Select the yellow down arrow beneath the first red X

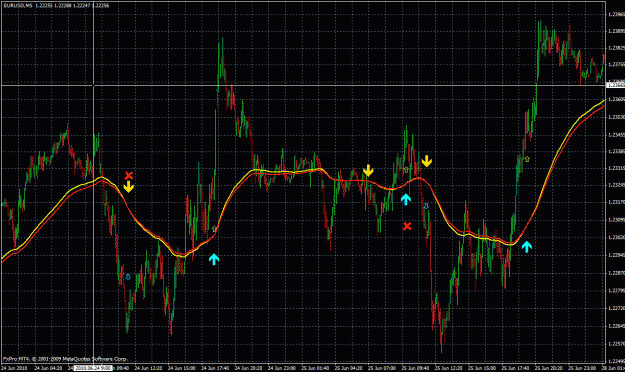(128, 187)
